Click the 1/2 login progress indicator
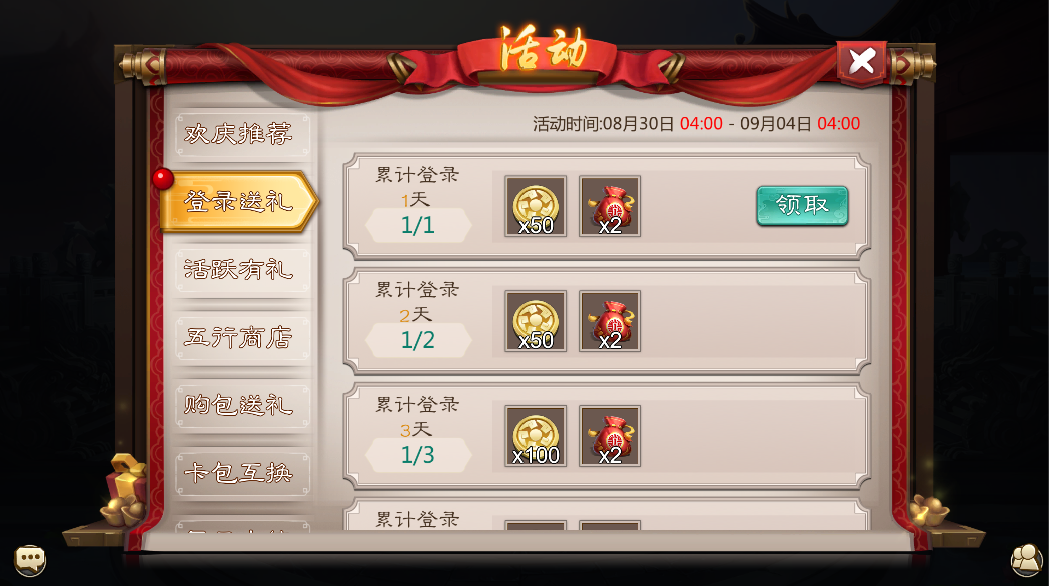Screen dimensions: 1049x586 point(418,340)
